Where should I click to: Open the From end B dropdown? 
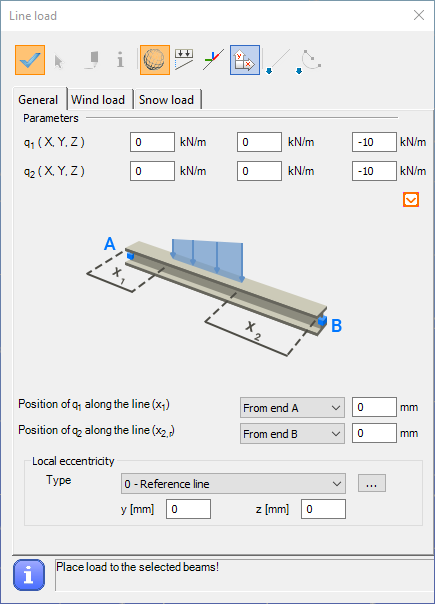coord(292,434)
